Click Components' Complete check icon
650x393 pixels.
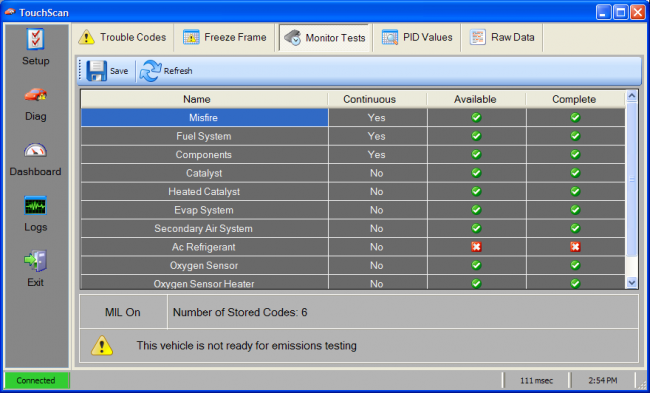(575, 154)
